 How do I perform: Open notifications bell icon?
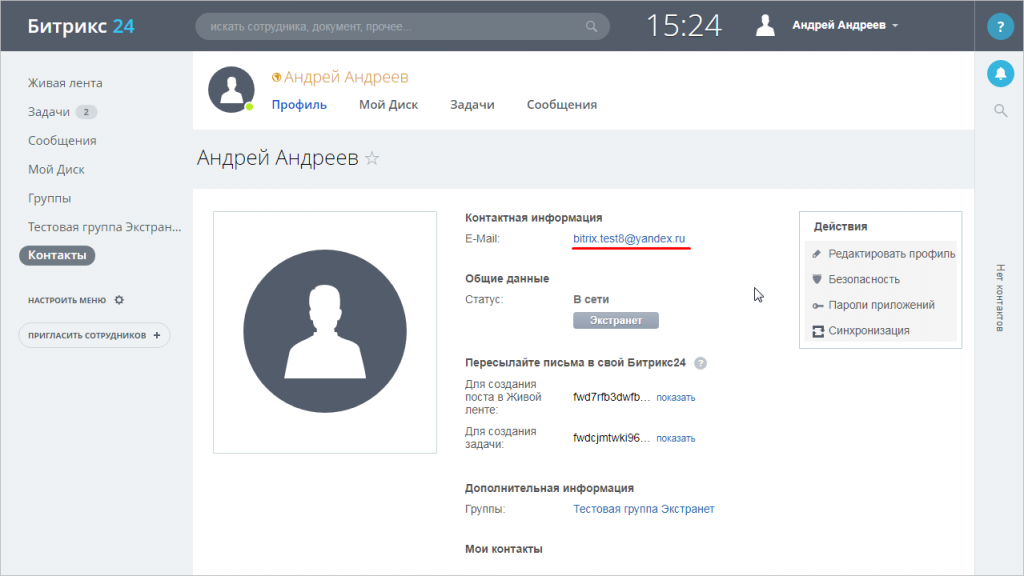click(x=1000, y=74)
